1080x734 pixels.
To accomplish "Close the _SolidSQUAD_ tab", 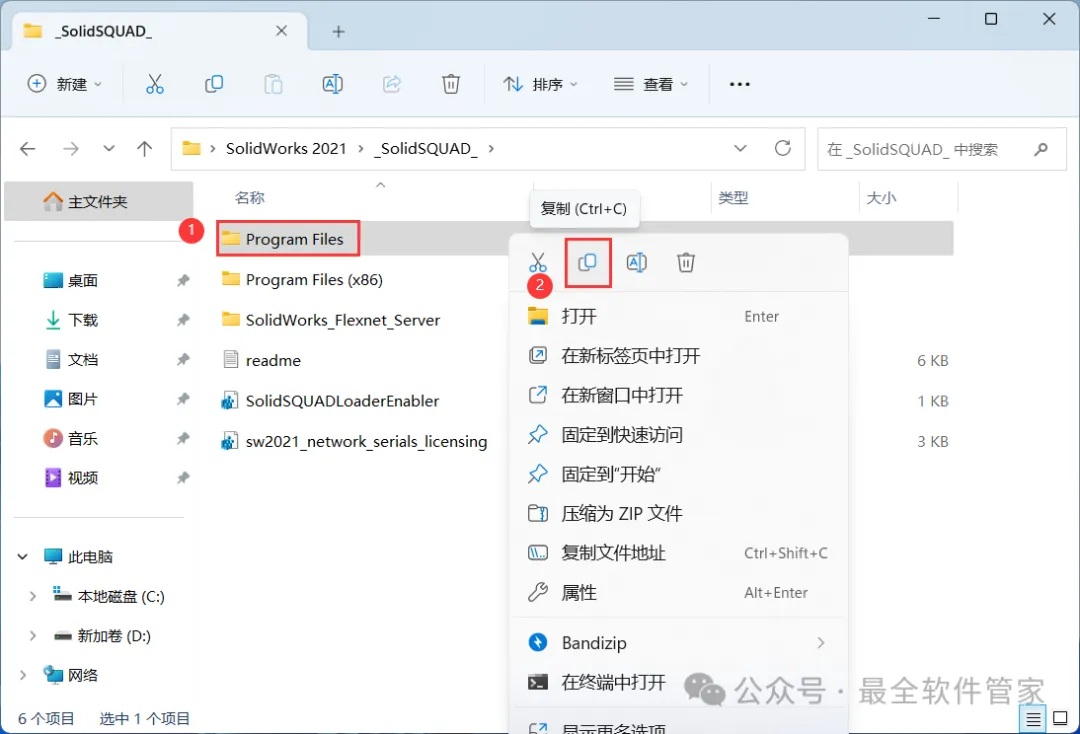I will click(x=281, y=31).
